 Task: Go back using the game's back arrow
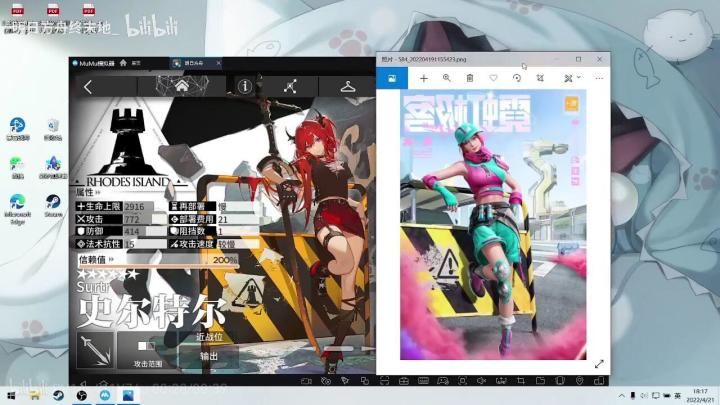click(88, 86)
